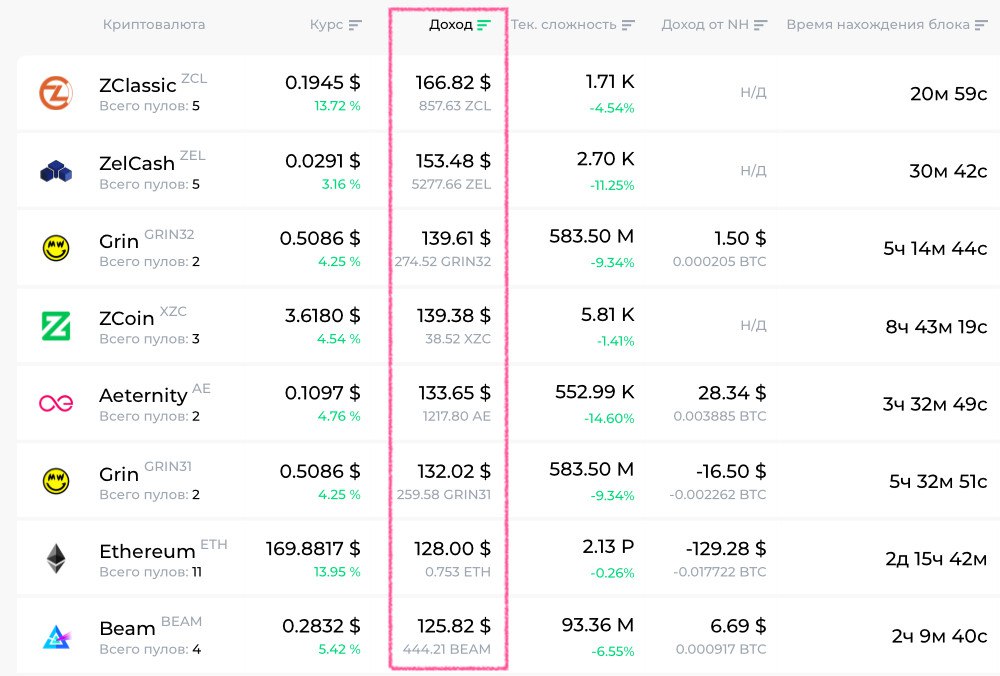Open the Ethereum coin name
This screenshot has height=676, width=1000.
[x=147, y=551]
